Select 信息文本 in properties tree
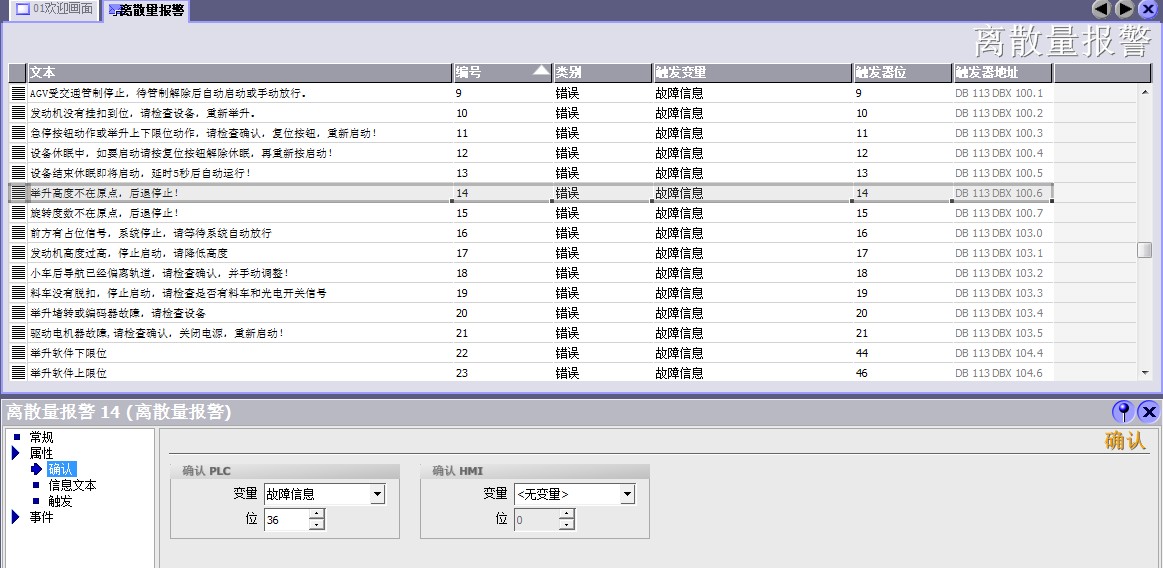 [73, 486]
